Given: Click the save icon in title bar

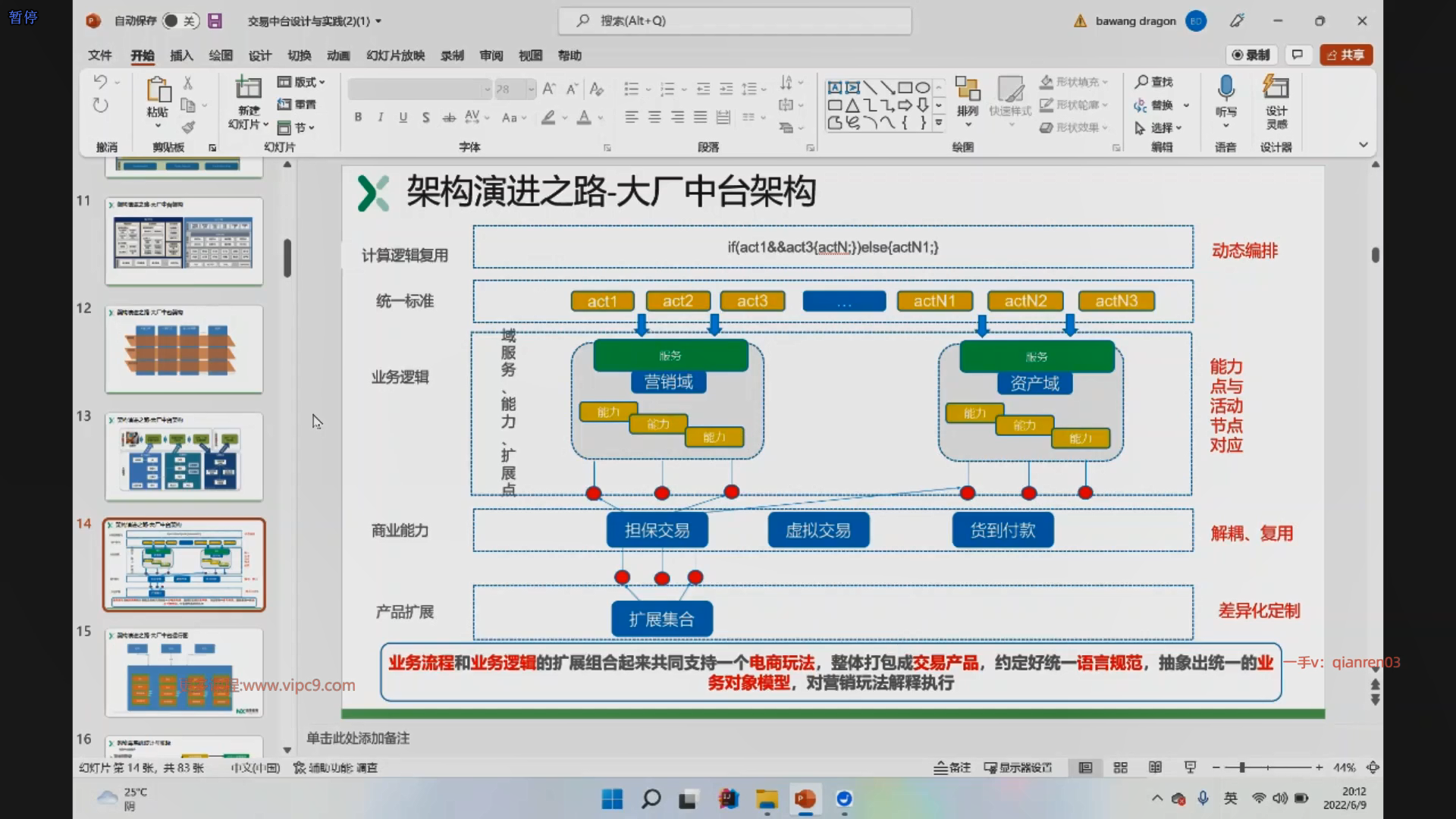Looking at the screenshot, I should tap(215, 21).
